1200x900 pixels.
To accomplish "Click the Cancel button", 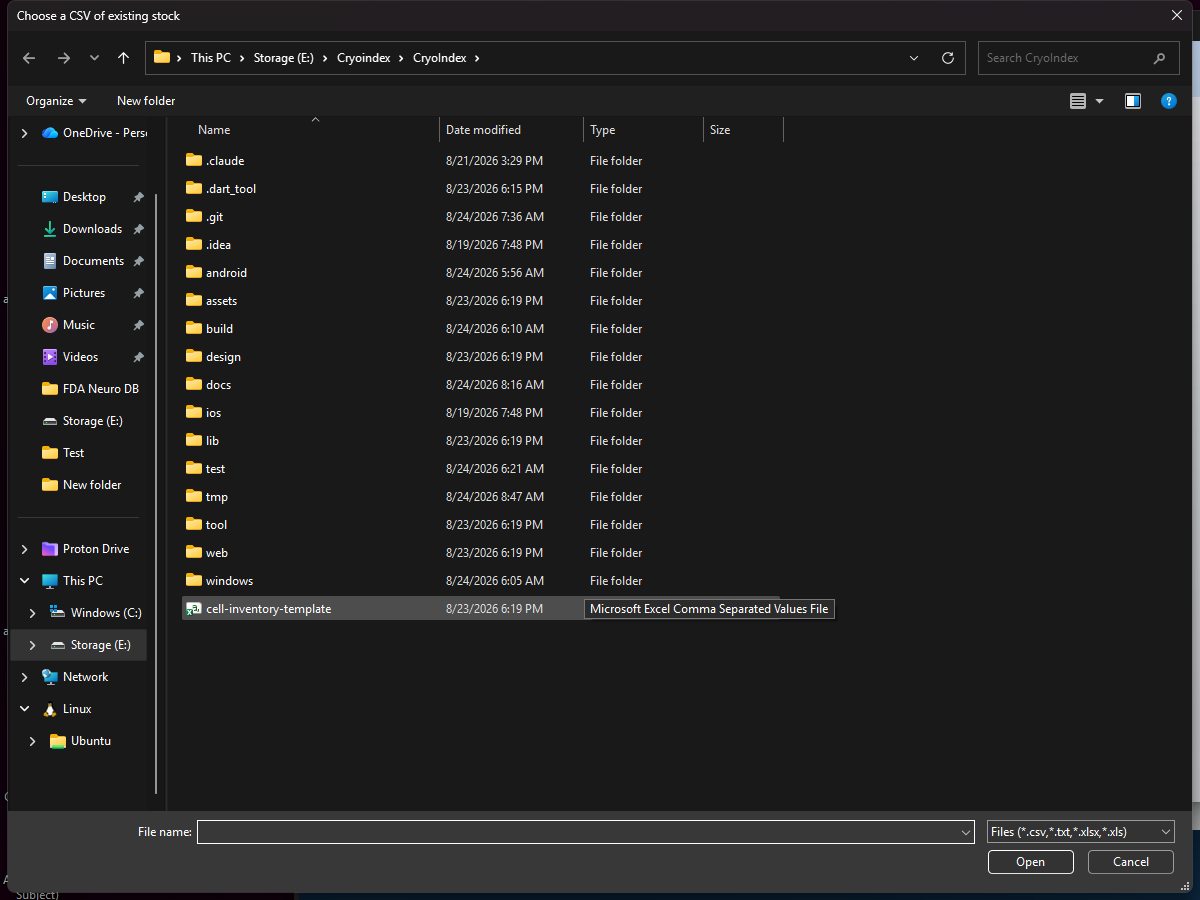I will click(1131, 862).
